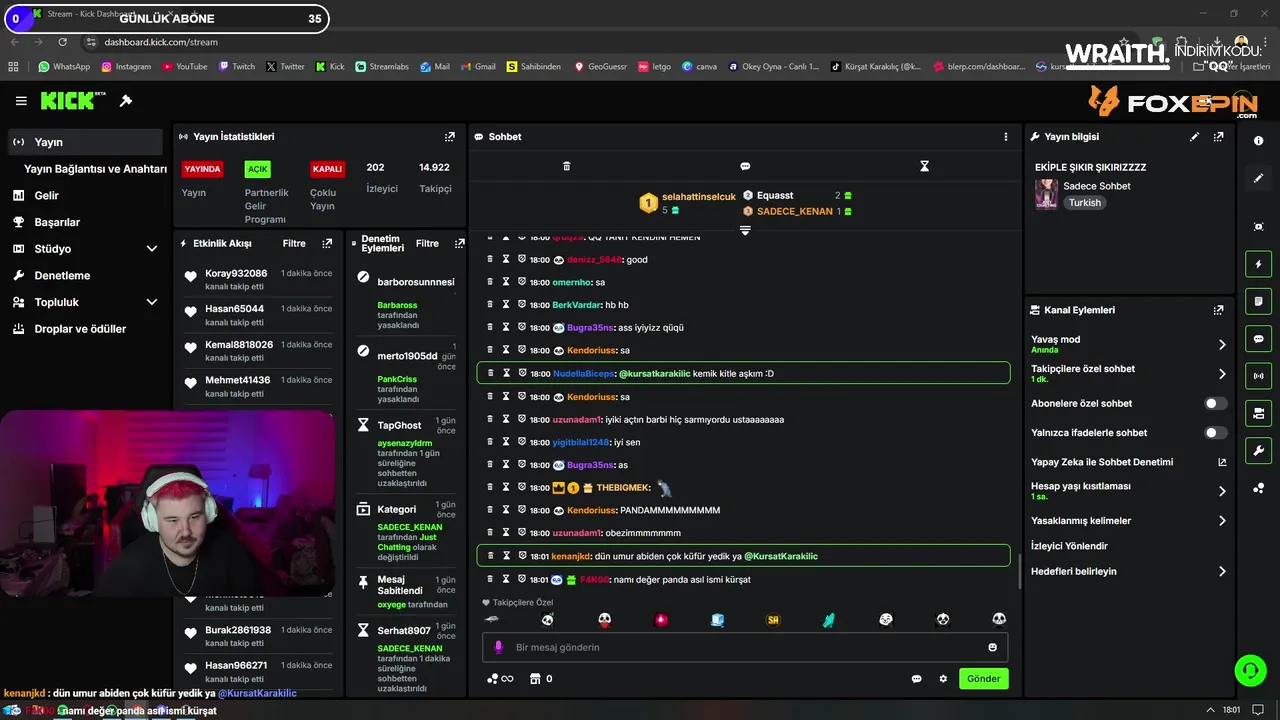Pop out the Kanal Eylemleri panel

1218,310
